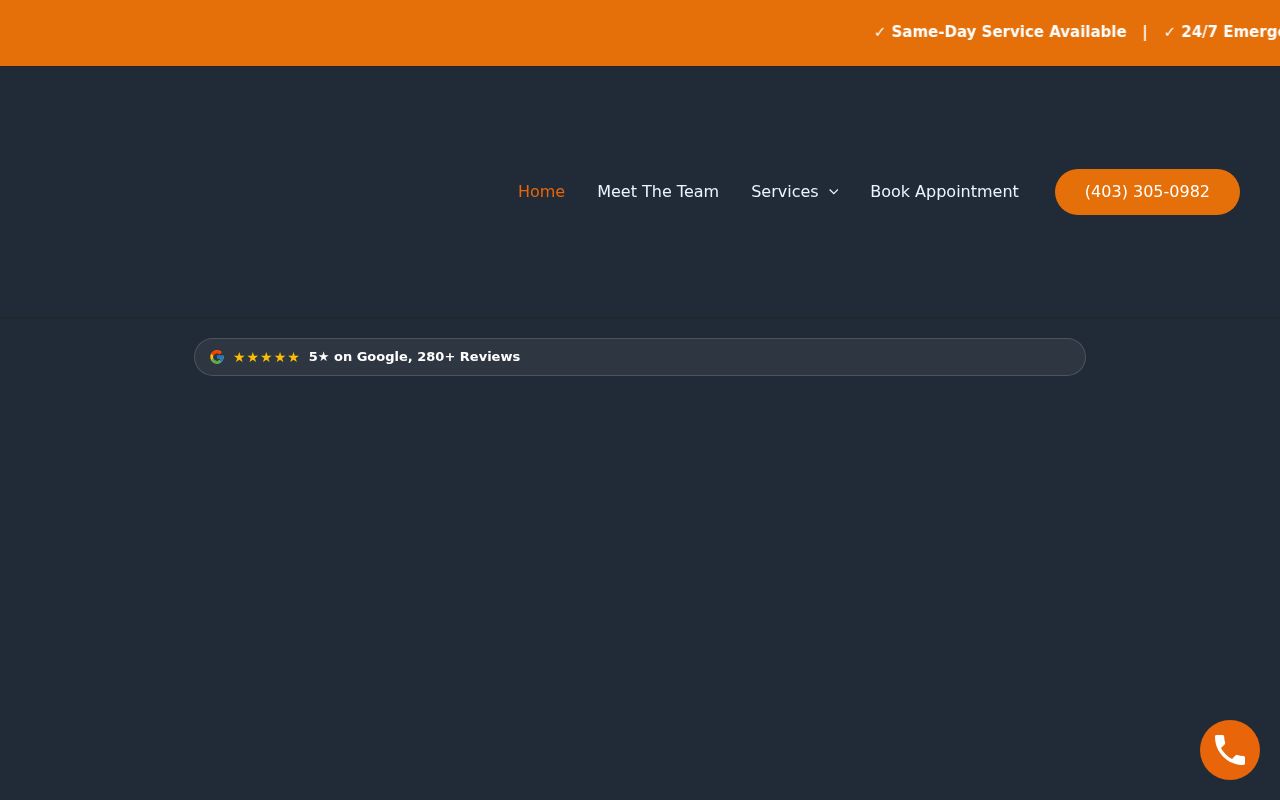Open the Meet The Team page
The width and height of the screenshot is (1280, 800).
tap(658, 191)
